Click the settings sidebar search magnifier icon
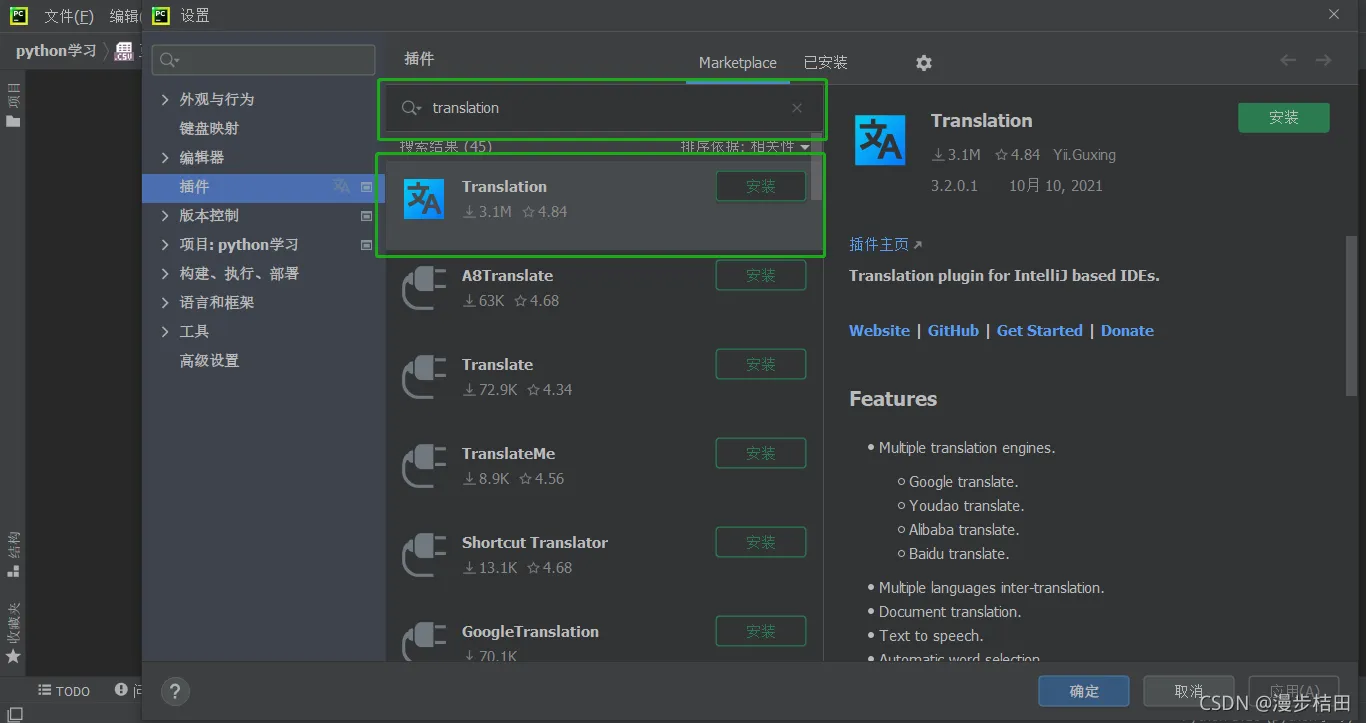1366x723 pixels. point(169,60)
